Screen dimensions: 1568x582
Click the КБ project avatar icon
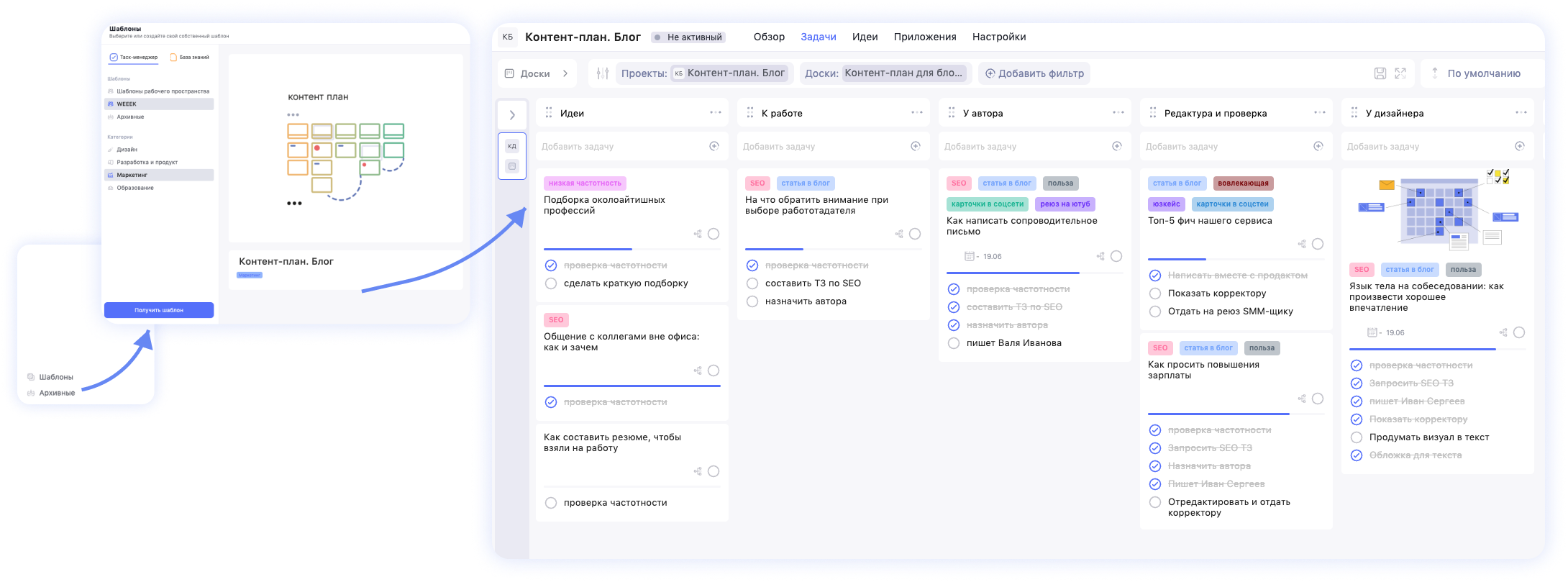click(x=508, y=37)
